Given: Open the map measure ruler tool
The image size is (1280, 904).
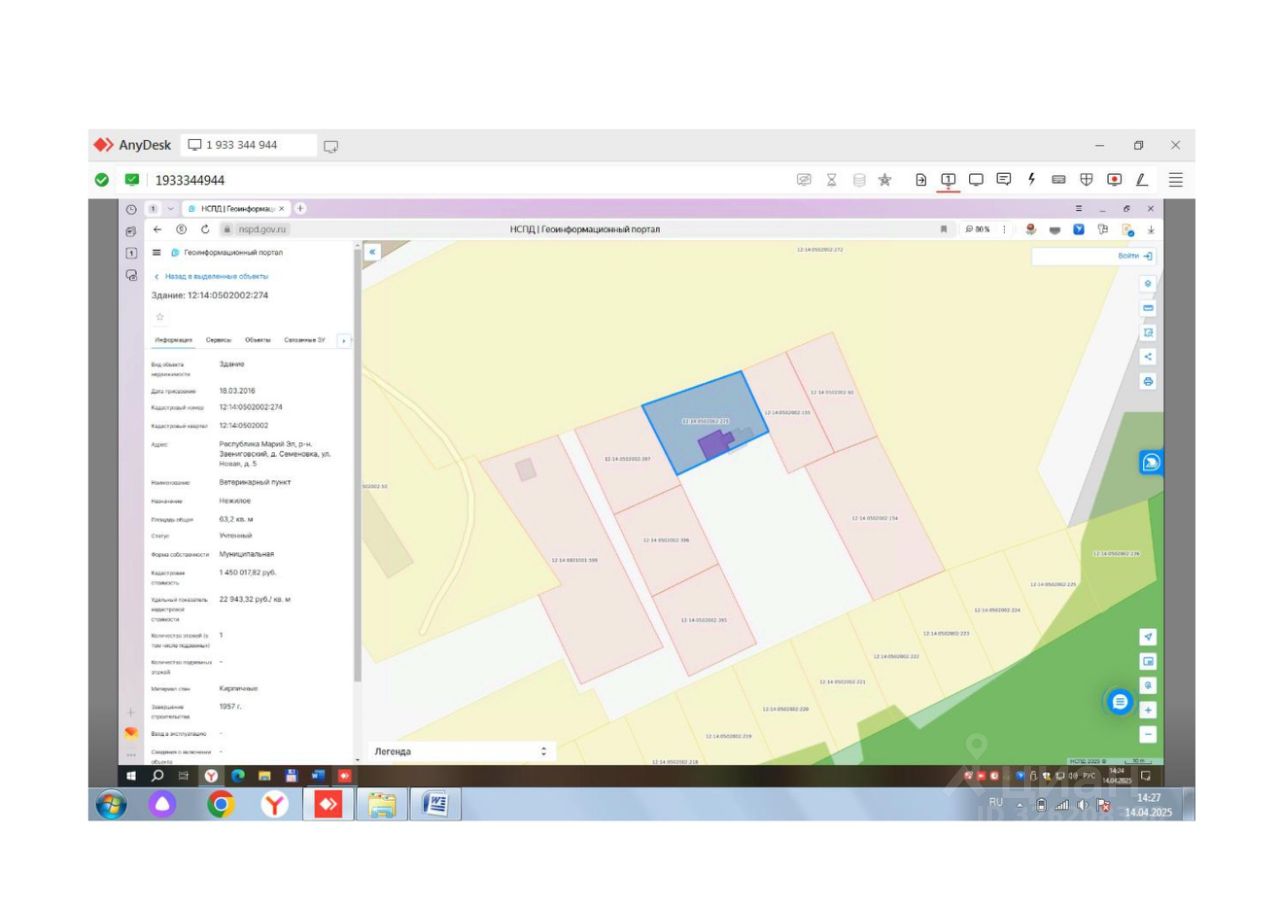Looking at the screenshot, I should pyautogui.click(x=1148, y=308).
